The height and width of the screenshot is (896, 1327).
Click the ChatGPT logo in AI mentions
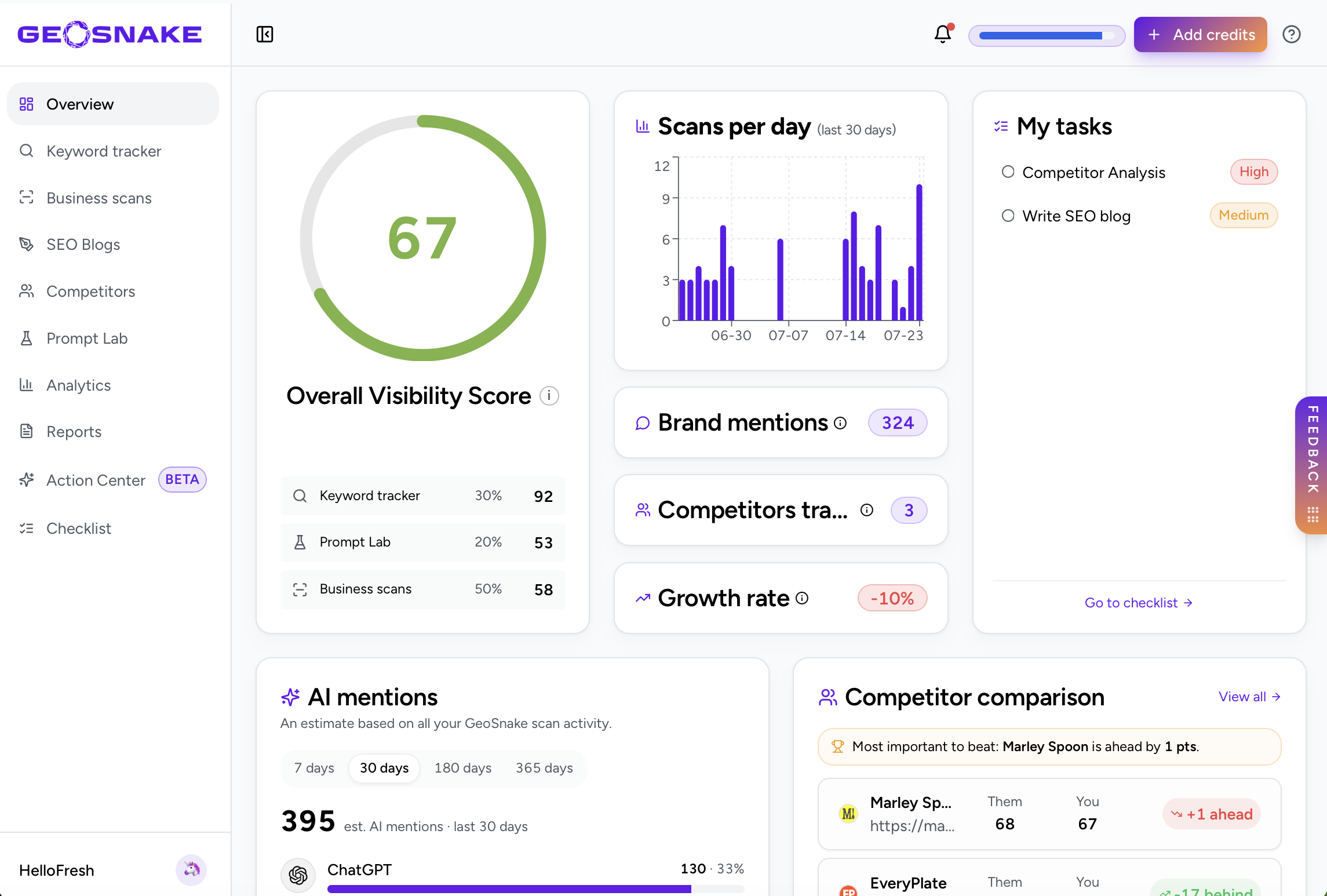298,875
